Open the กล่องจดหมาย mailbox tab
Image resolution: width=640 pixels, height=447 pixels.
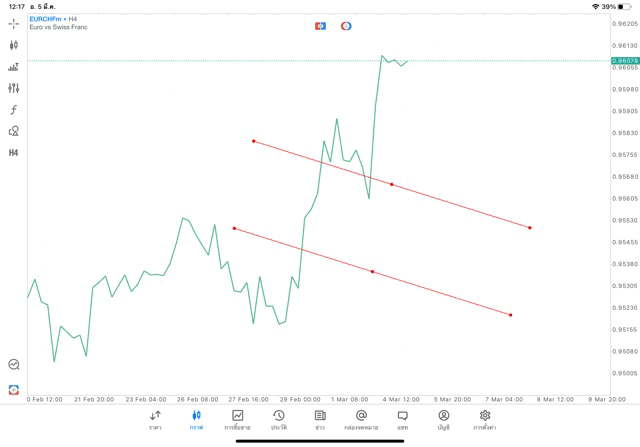(x=361, y=420)
